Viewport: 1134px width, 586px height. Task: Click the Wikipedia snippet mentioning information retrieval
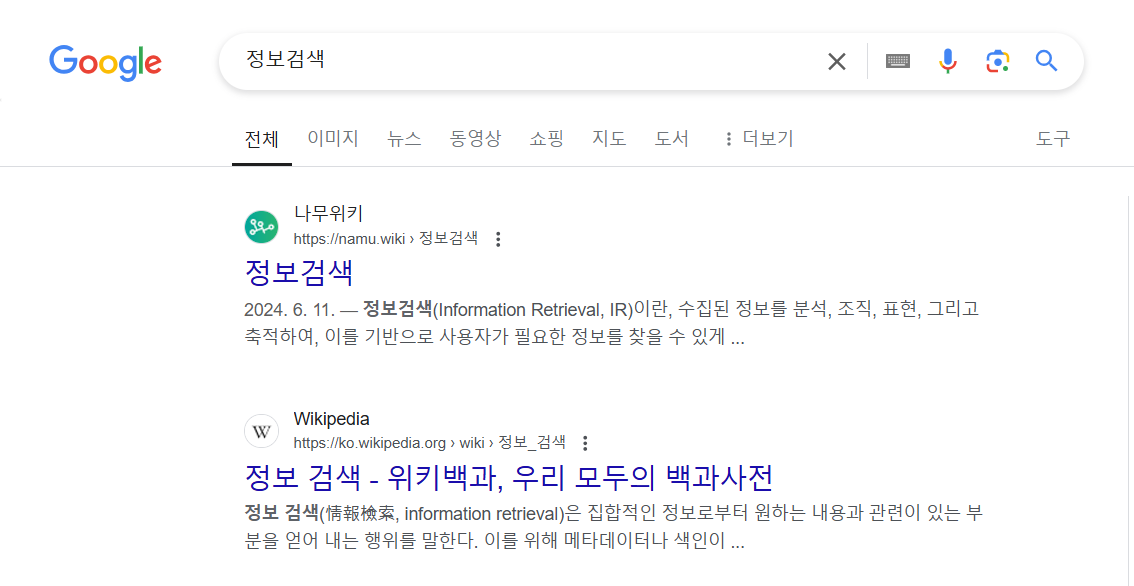click(612, 528)
